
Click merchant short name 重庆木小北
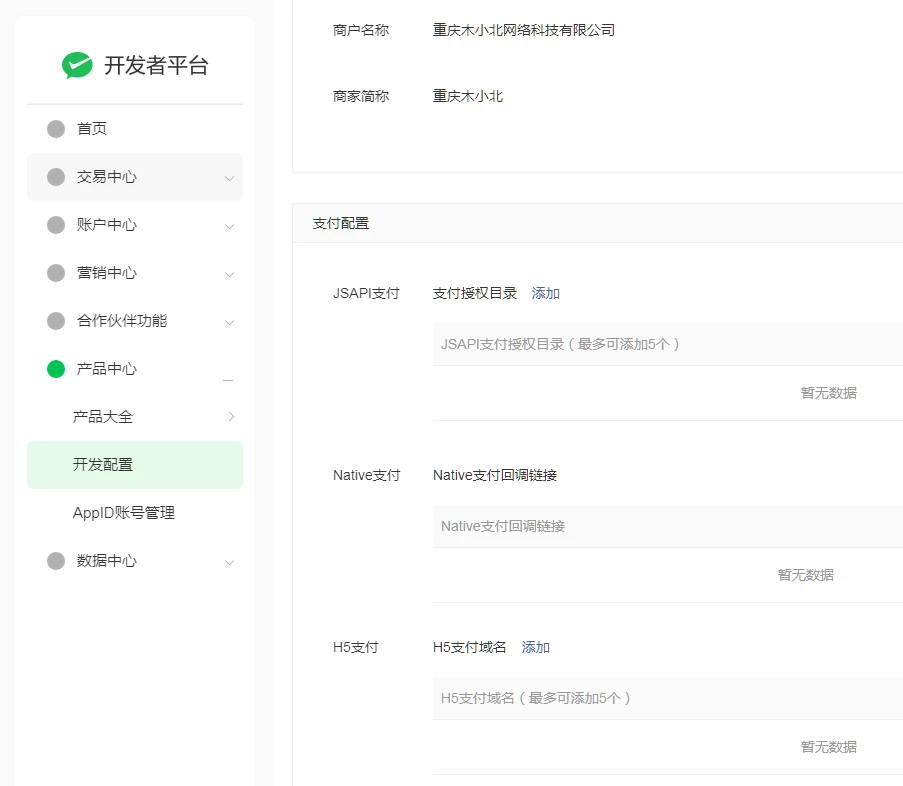point(468,96)
